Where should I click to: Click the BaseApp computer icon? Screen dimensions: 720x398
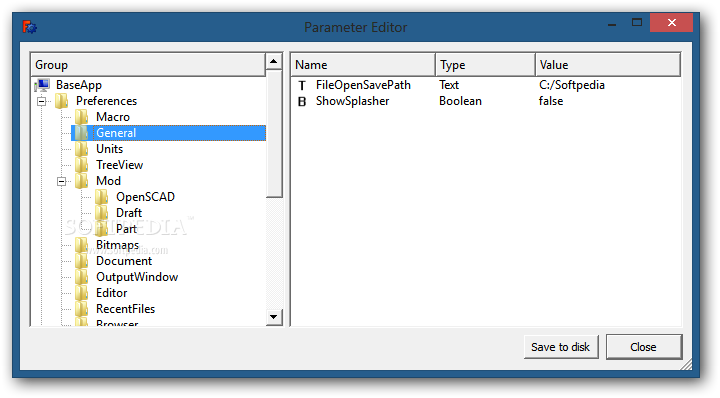point(42,85)
